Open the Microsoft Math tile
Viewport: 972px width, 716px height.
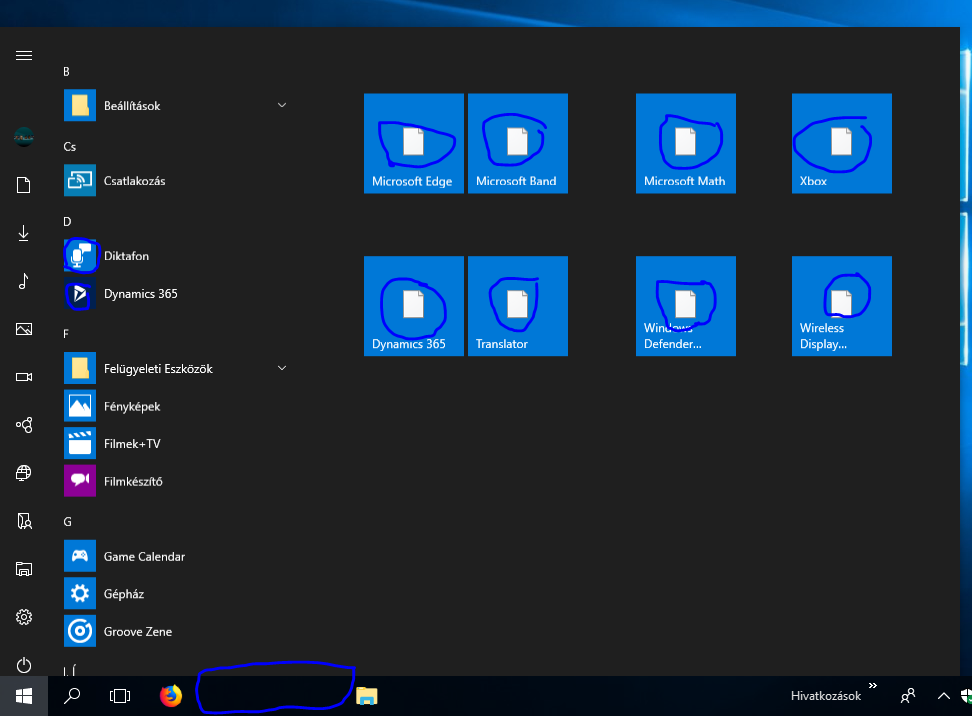[686, 143]
